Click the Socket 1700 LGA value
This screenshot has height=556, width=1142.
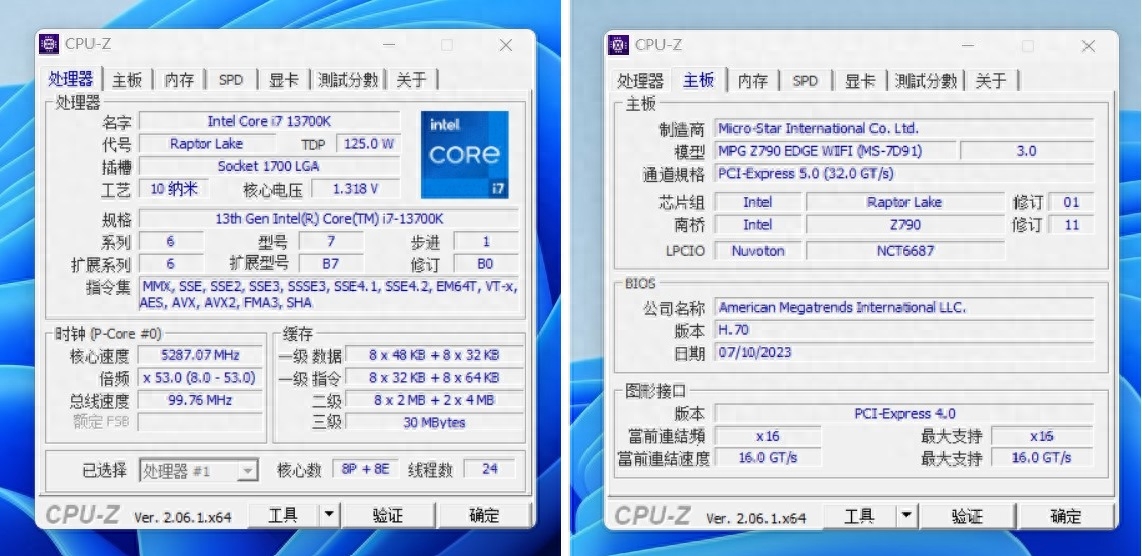coord(269,166)
